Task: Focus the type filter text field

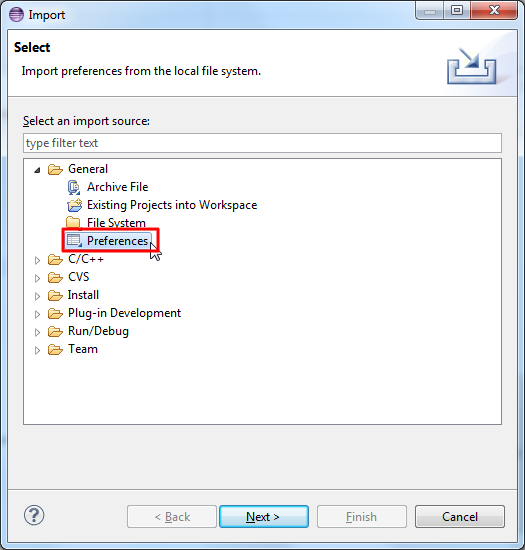Action: click(262, 143)
